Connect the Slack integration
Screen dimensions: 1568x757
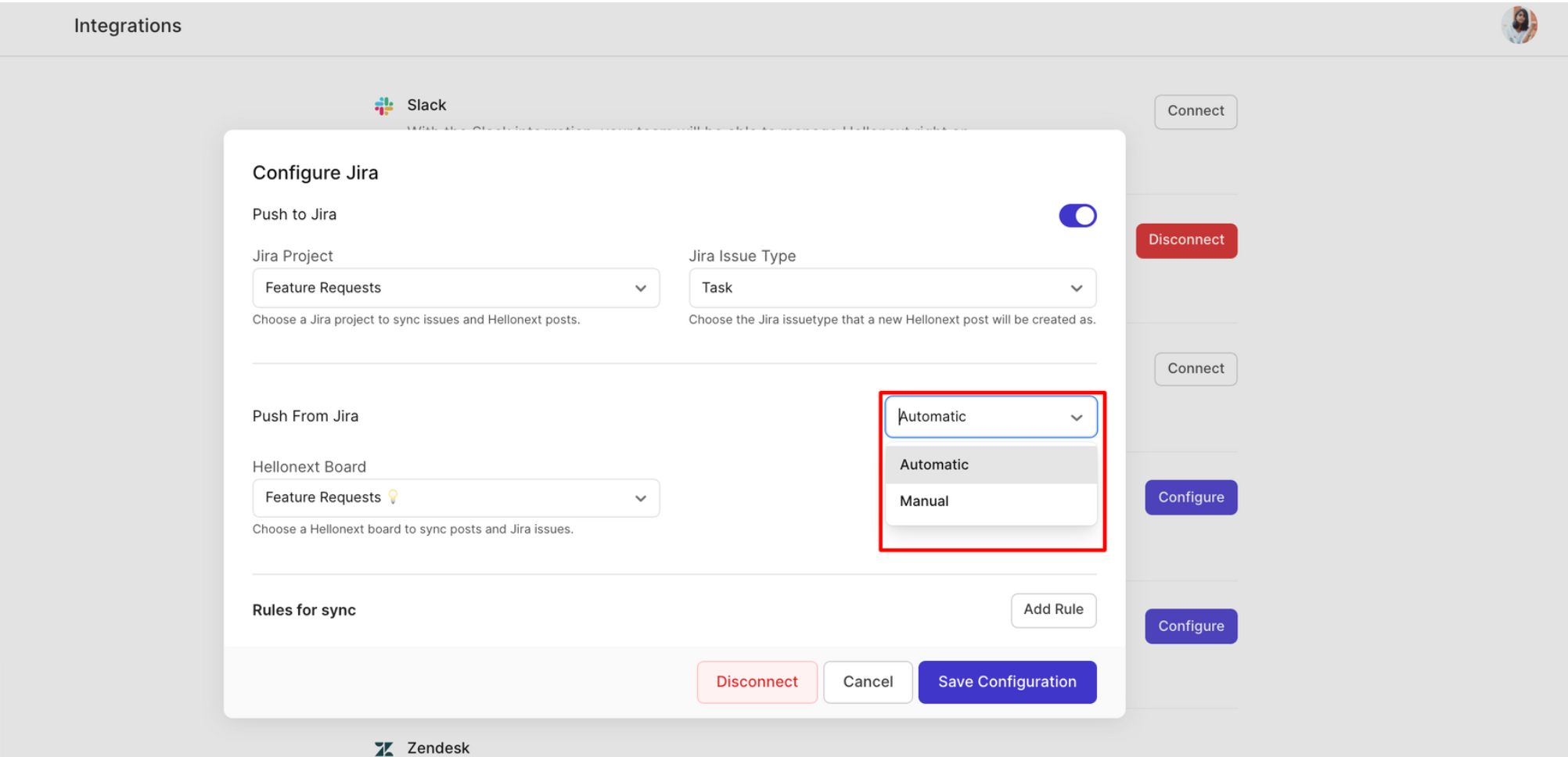click(x=1195, y=111)
